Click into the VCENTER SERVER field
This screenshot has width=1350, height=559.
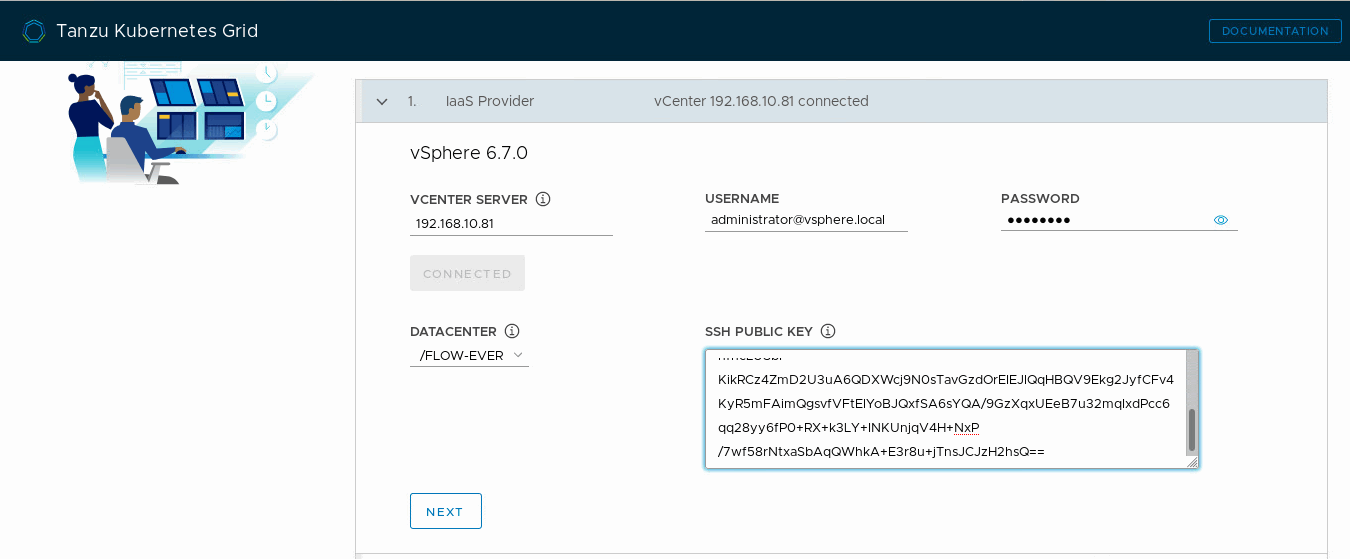tap(511, 223)
